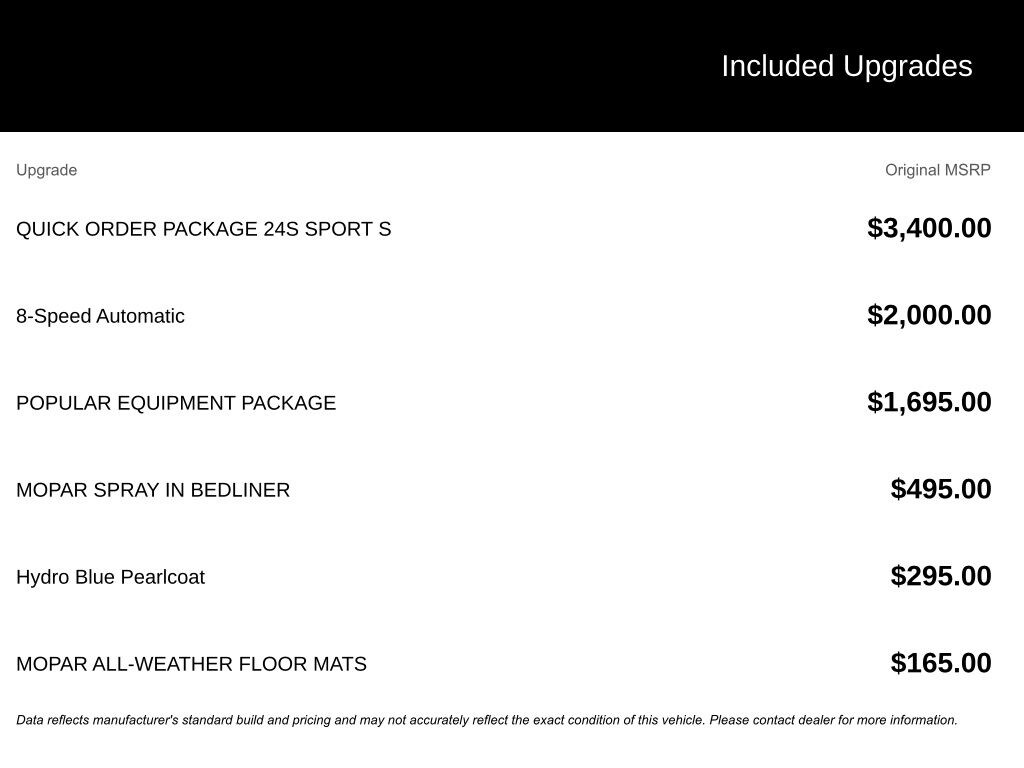Screen dimensions: 1024x768
Task: Click the Upgrade column header
Action: coord(47,170)
